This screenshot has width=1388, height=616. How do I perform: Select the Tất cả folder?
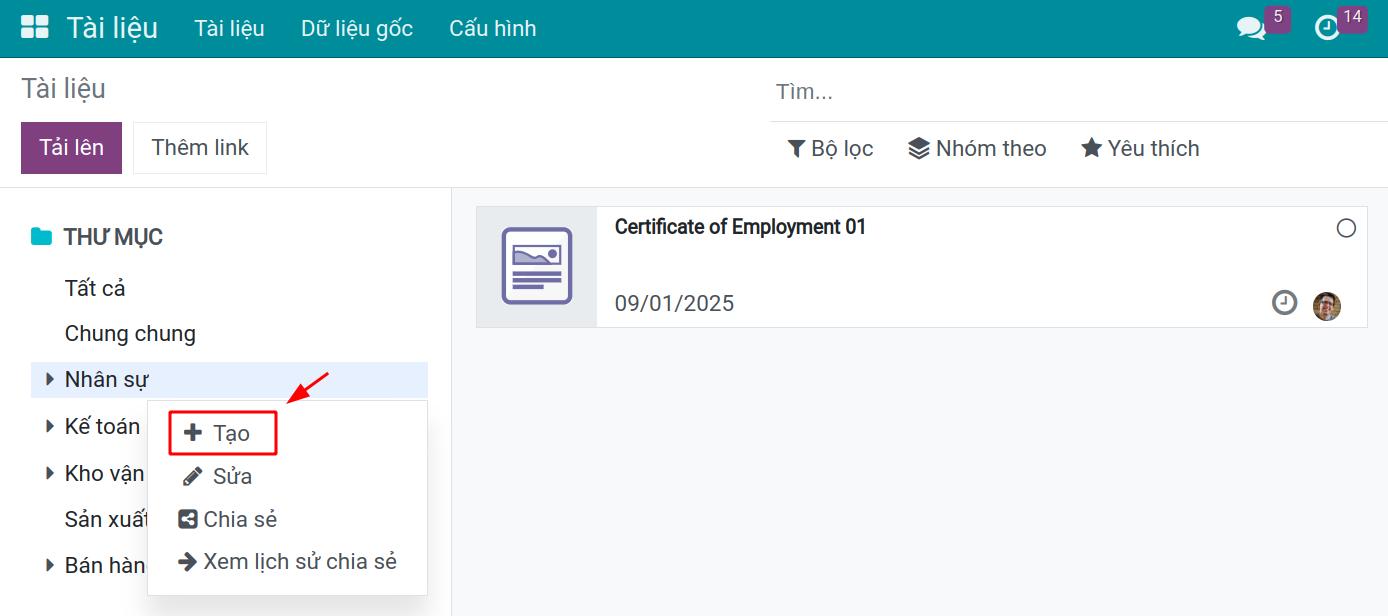(x=95, y=288)
